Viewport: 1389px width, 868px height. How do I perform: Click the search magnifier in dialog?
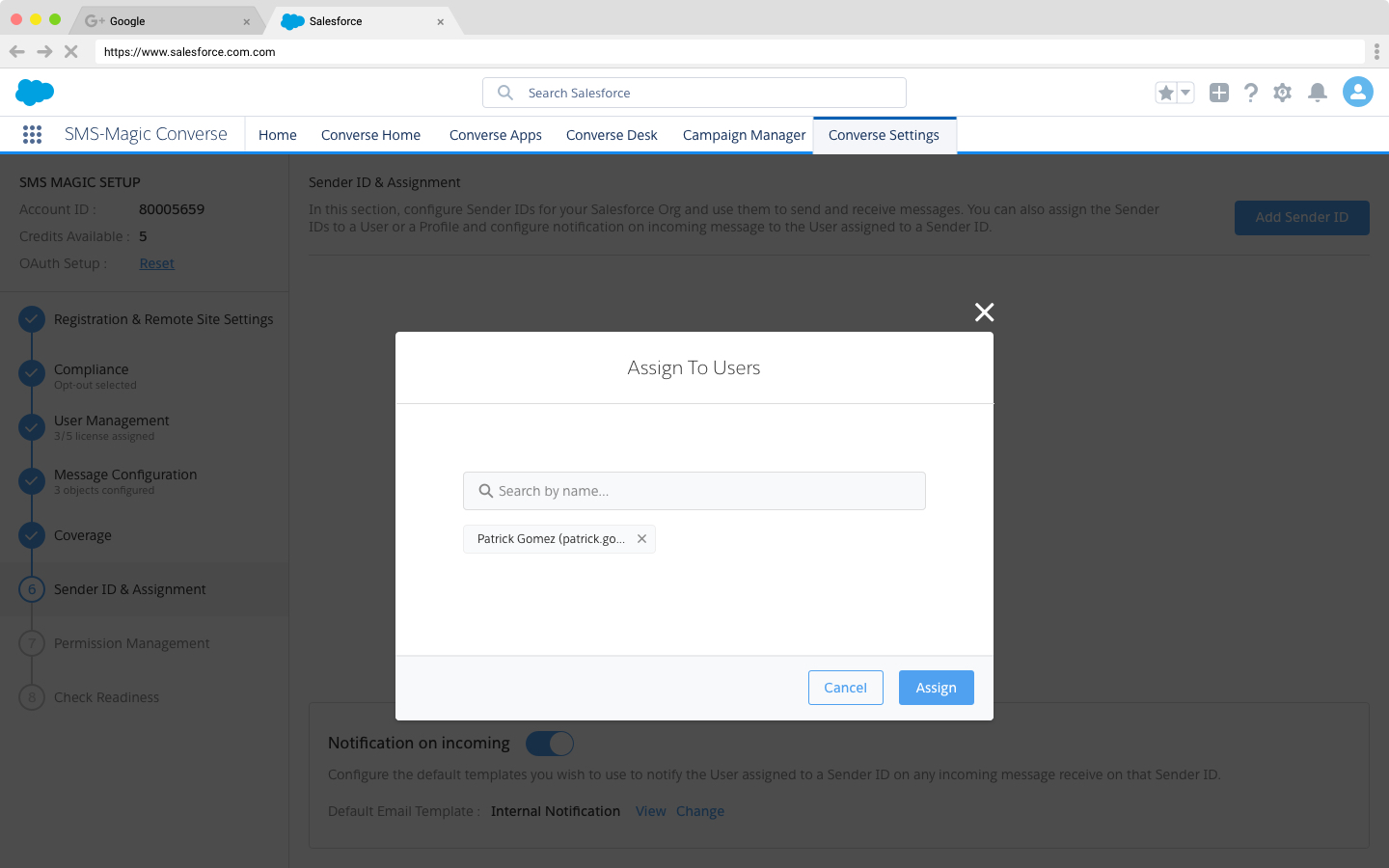pyautogui.click(x=486, y=491)
